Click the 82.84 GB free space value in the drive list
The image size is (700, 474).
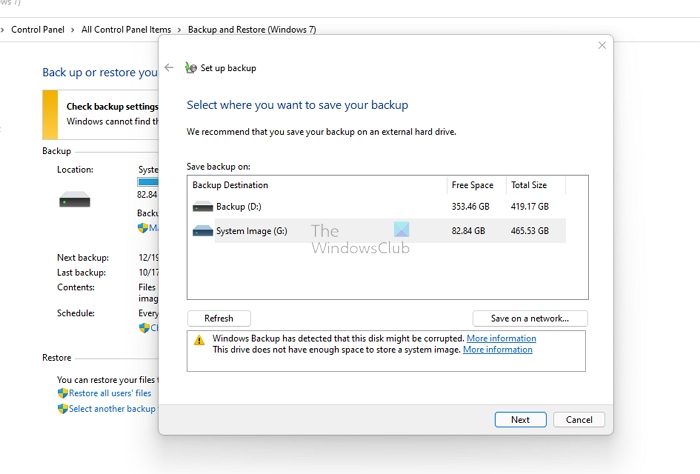point(468,231)
